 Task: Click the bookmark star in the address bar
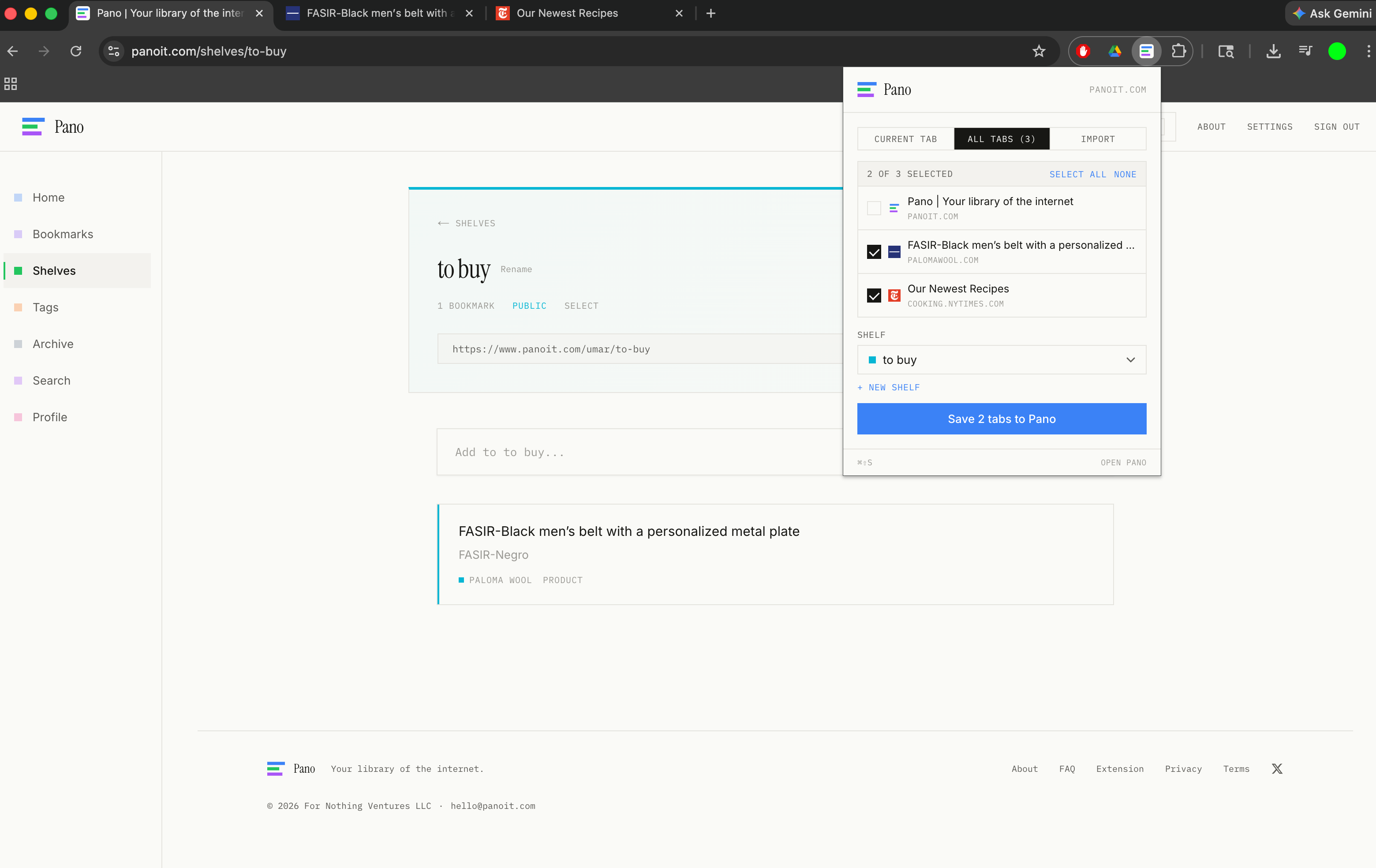1039,51
